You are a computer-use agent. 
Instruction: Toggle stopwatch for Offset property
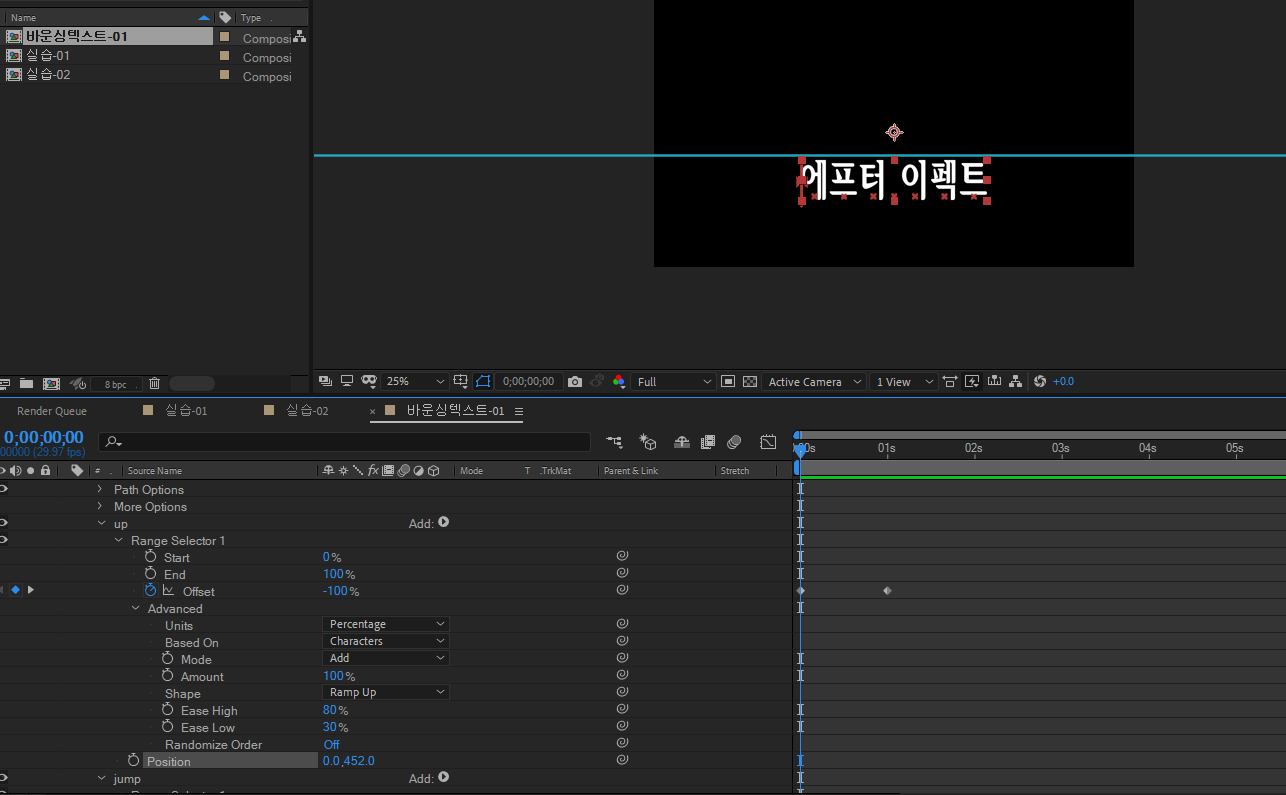[150, 591]
